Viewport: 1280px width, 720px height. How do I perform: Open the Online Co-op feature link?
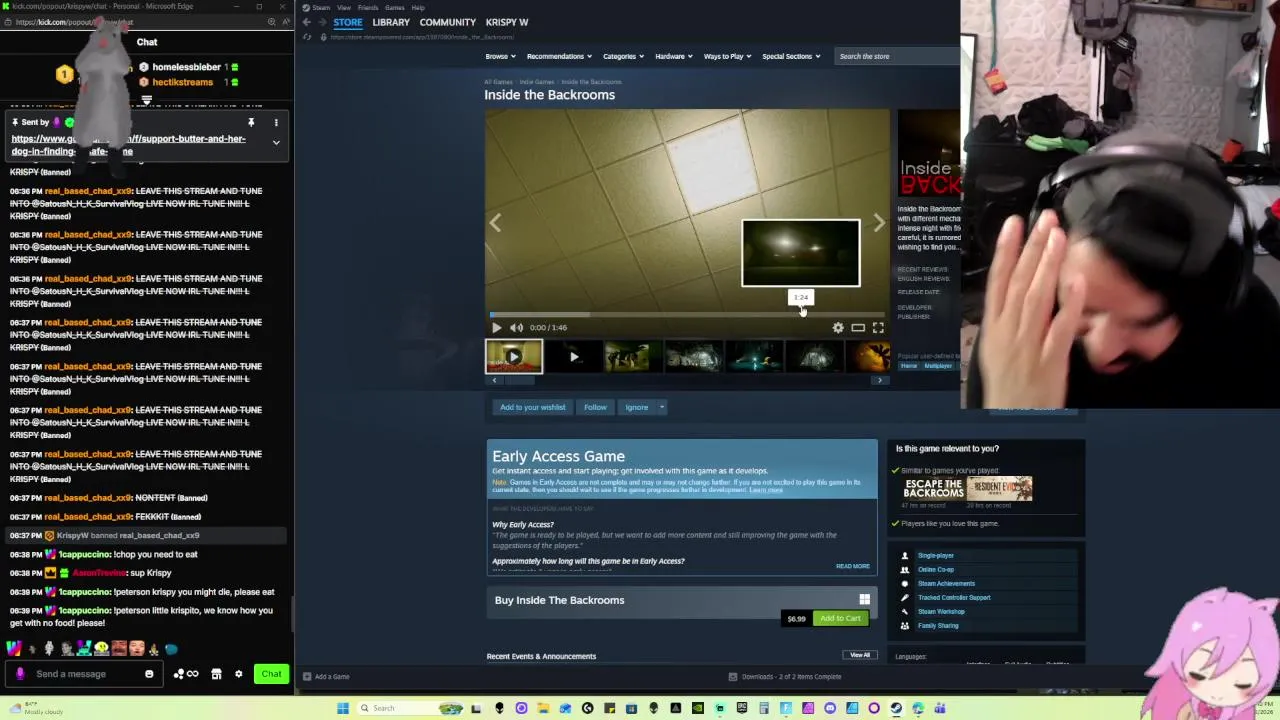pos(936,569)
